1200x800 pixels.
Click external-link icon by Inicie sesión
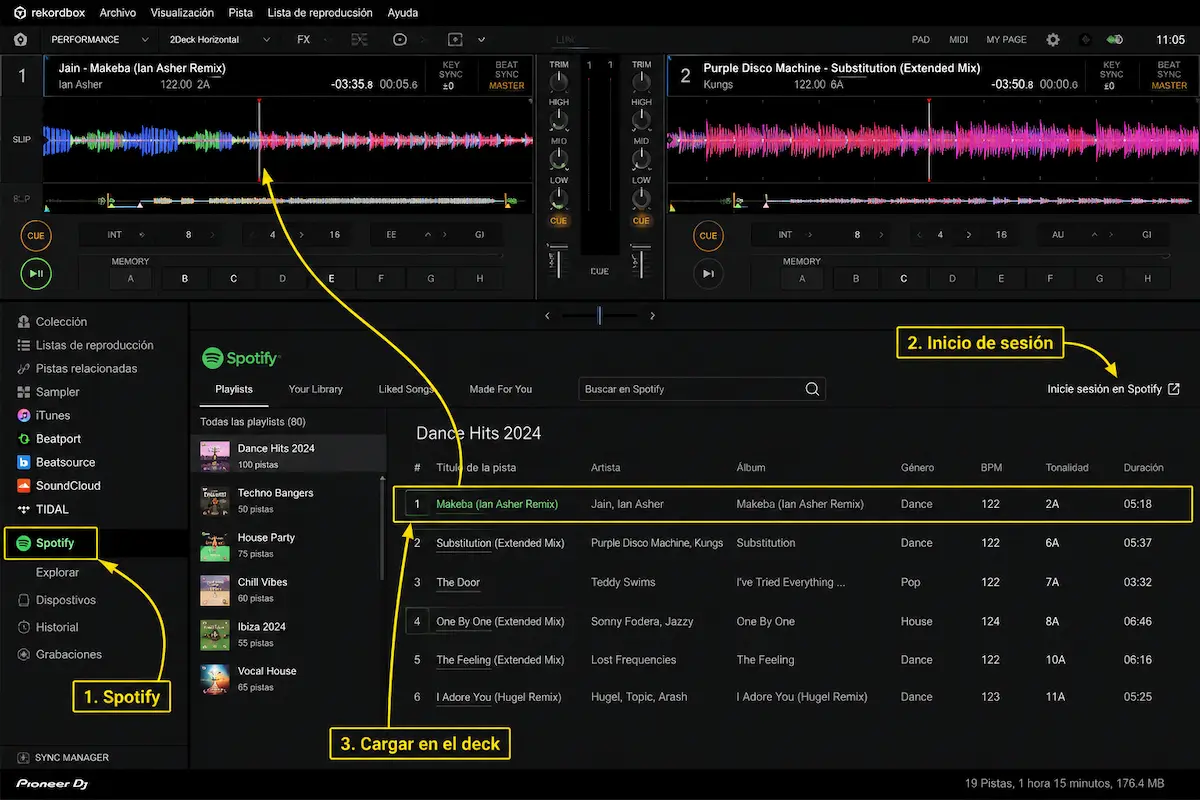click(x=1174, y=389)
